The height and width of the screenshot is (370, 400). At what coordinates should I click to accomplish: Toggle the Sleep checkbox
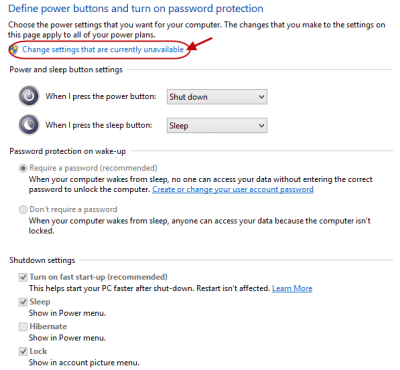[x=23, y=302]
